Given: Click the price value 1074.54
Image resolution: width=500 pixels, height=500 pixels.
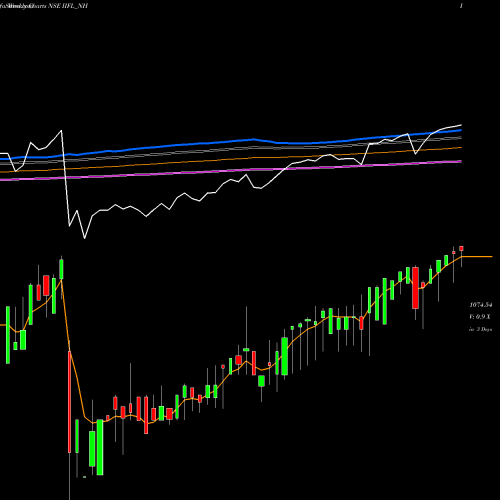Looking at the screenshot, I should (481, 305).
